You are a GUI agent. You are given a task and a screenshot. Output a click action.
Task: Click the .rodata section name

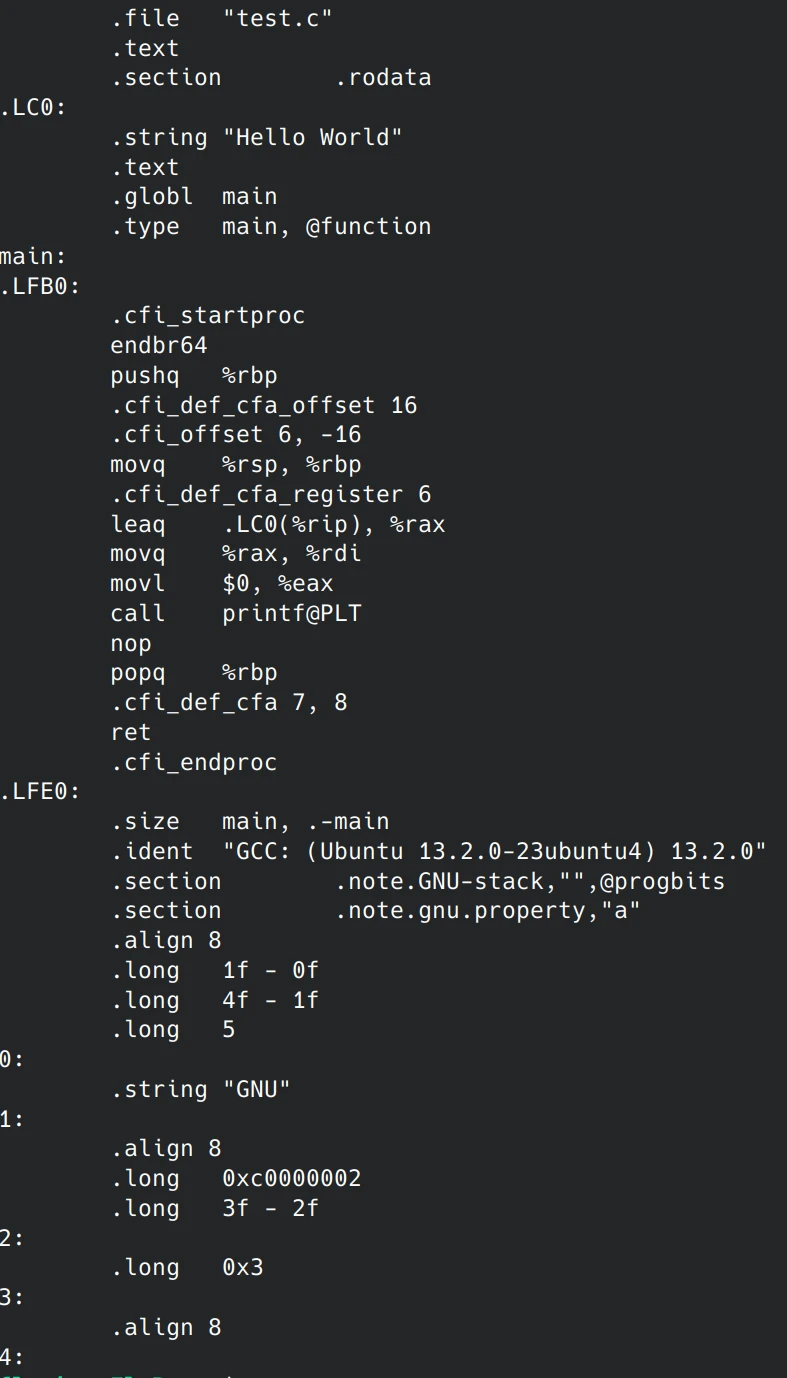[x=383, y=77]
